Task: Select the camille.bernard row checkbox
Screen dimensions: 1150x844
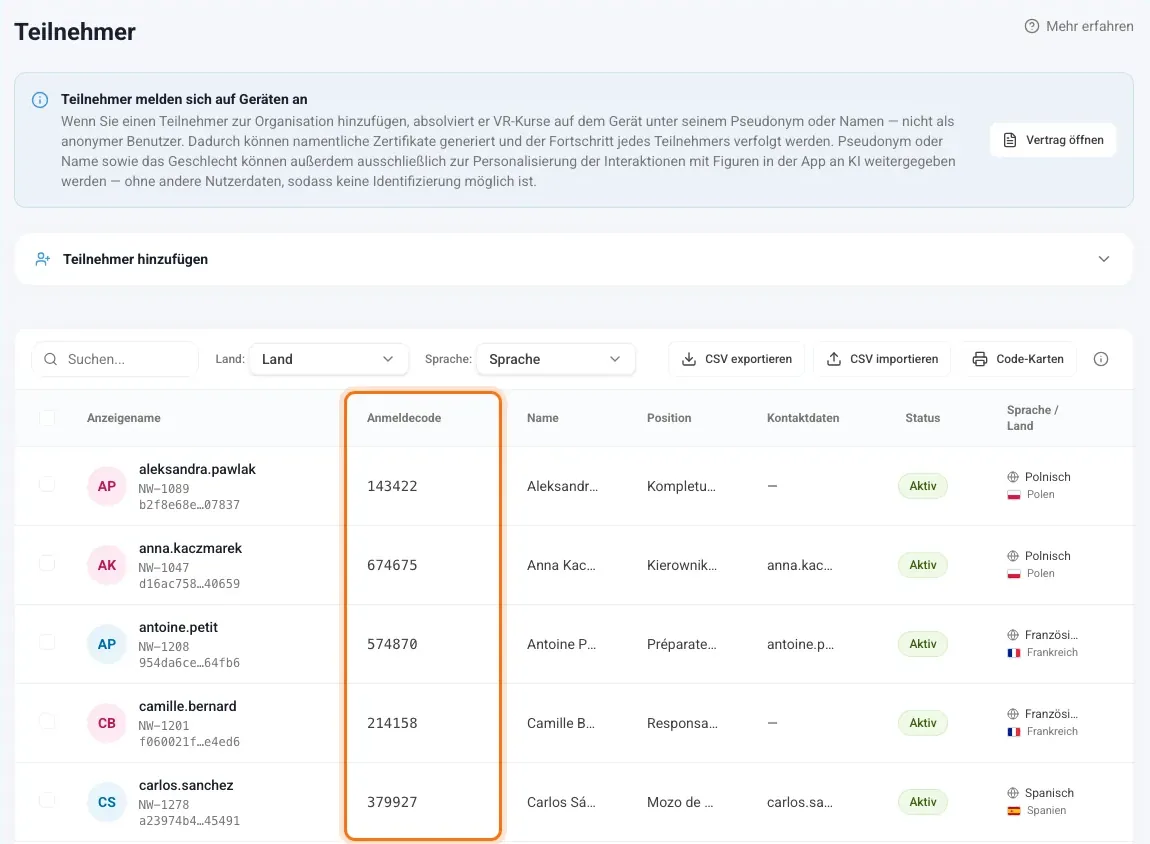Action: point(47,722)
